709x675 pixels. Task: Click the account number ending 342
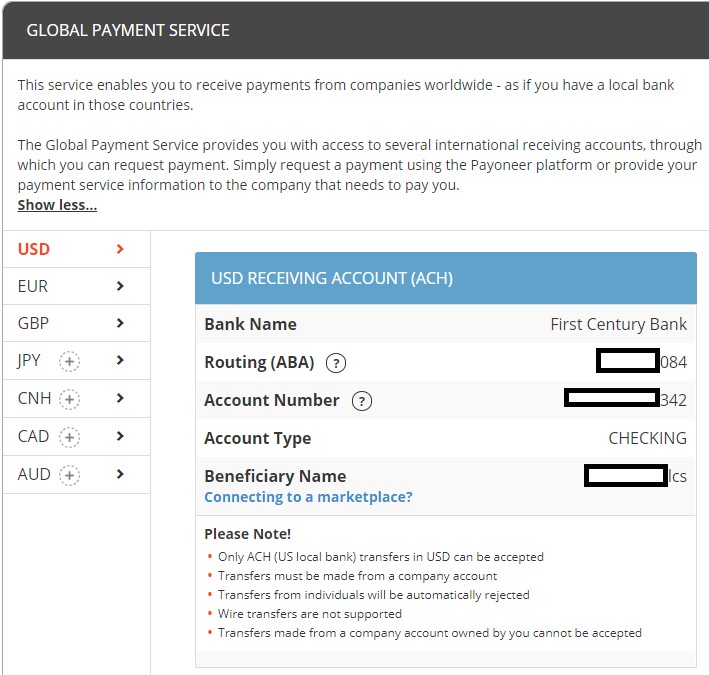click(x=626, y=399)
